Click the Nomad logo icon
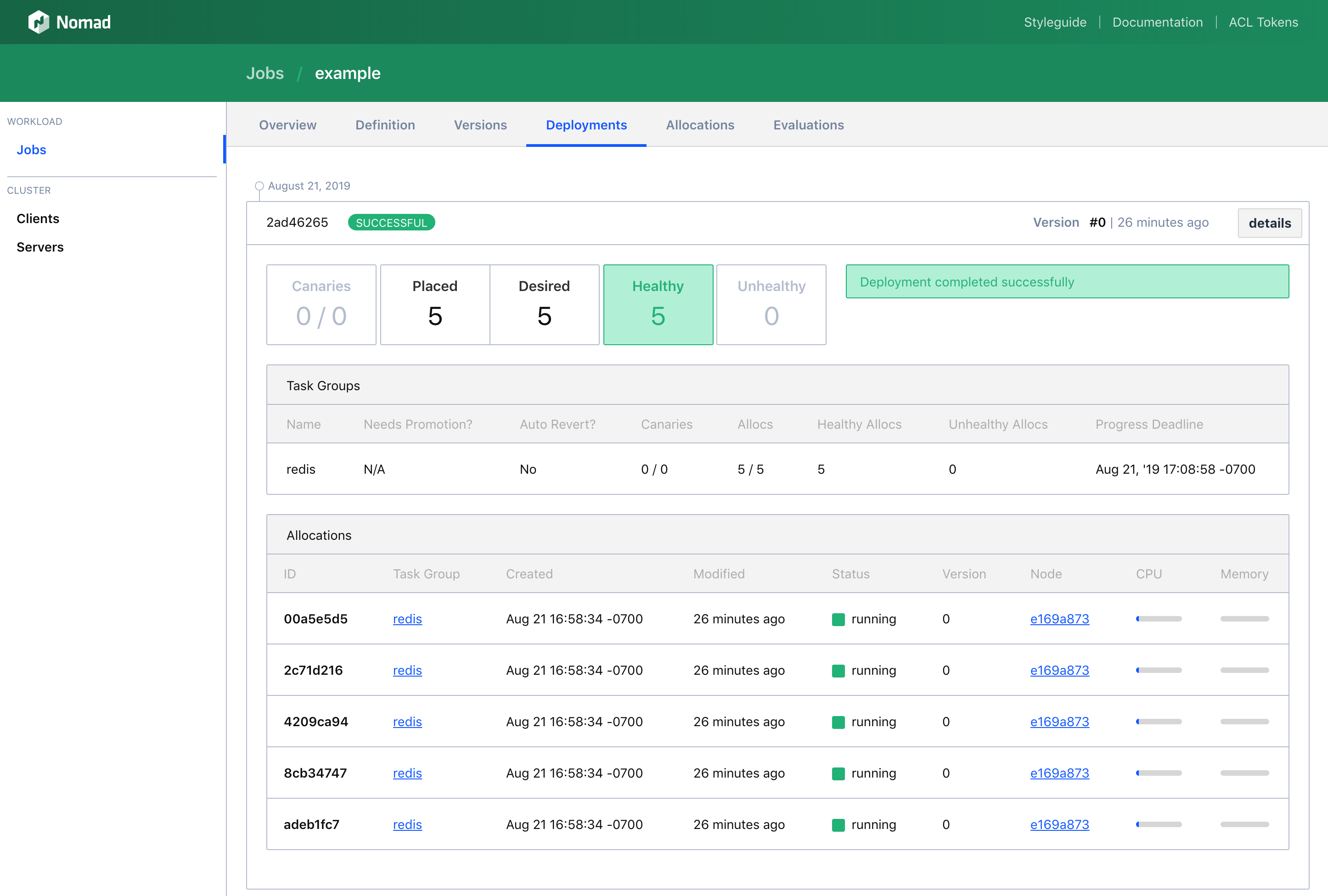The image size is (1328, 896). pos(39,22)
